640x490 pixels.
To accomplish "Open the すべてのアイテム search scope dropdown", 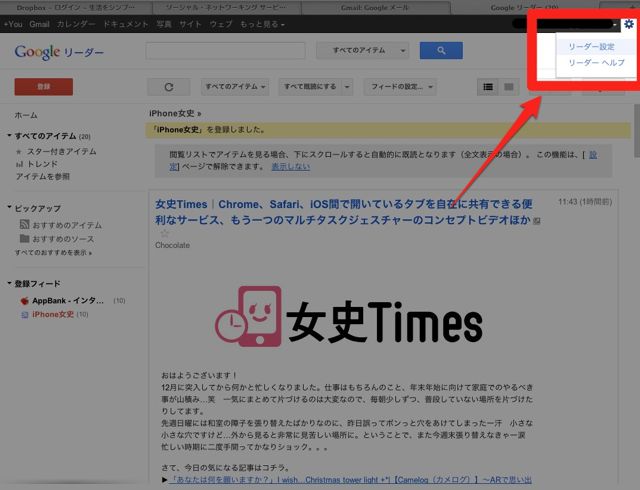I will click(x=362, y=51).
